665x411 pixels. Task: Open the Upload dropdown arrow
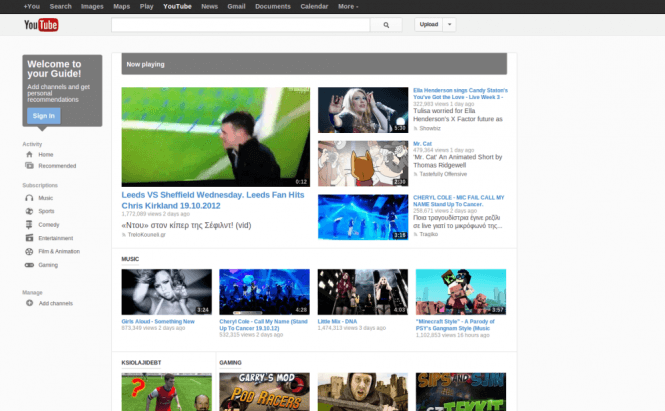[x=450, y=25]
